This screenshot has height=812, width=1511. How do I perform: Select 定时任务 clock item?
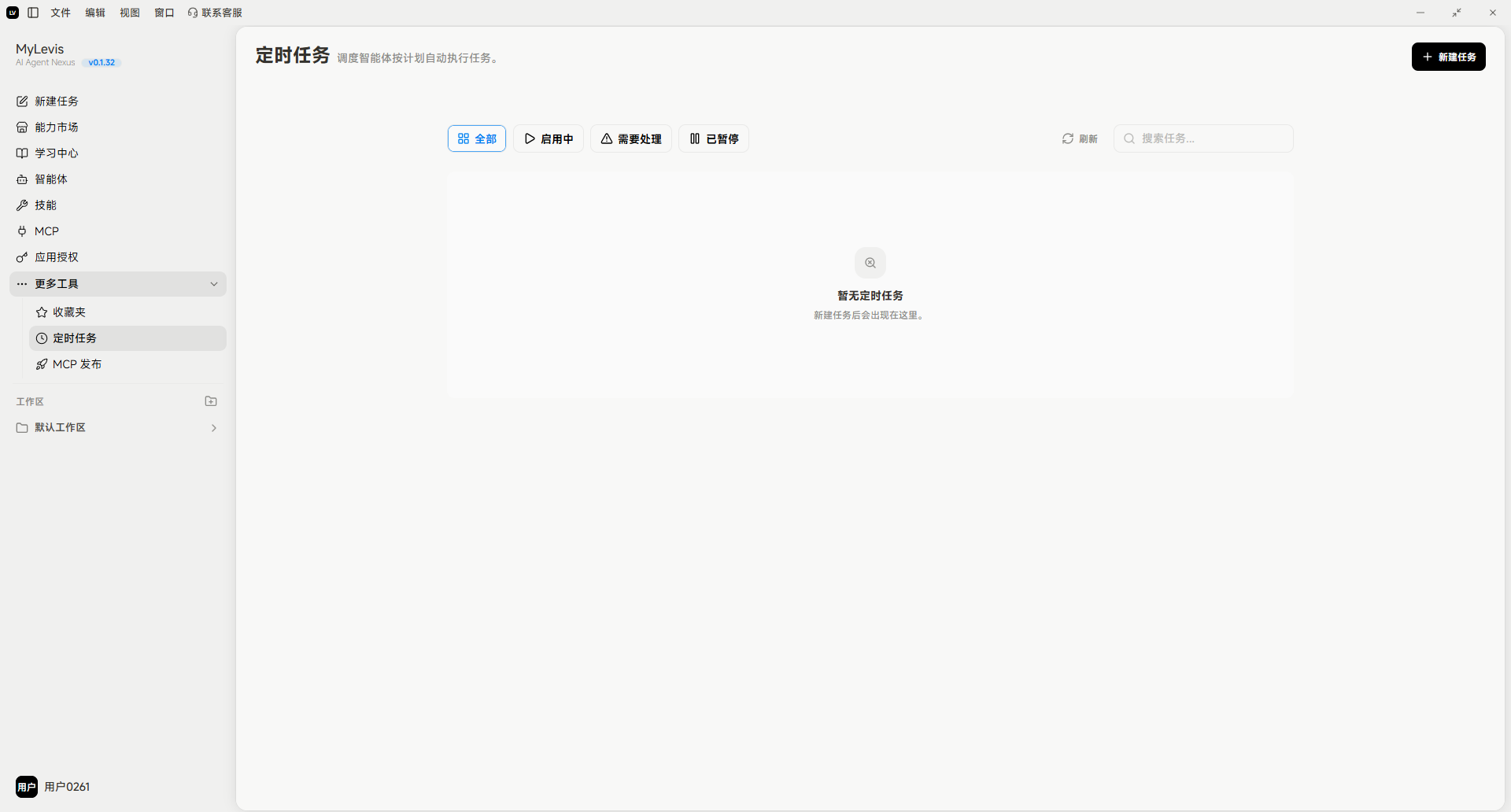(127, 338)
